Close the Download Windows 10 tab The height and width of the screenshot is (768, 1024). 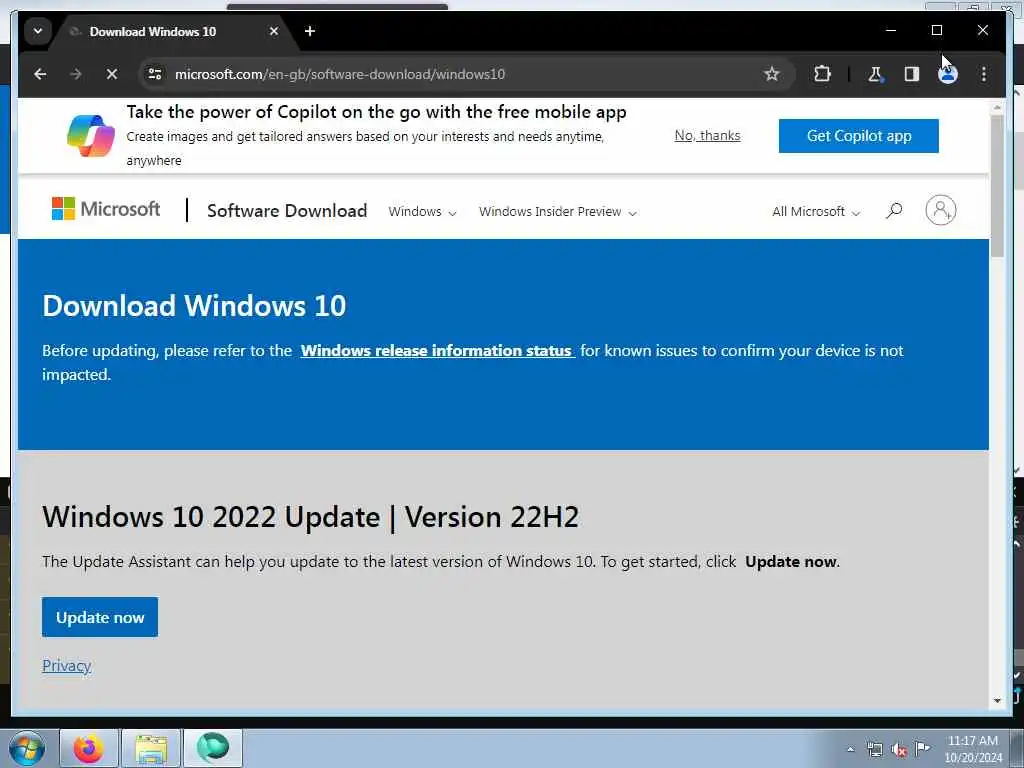(274, 31)
